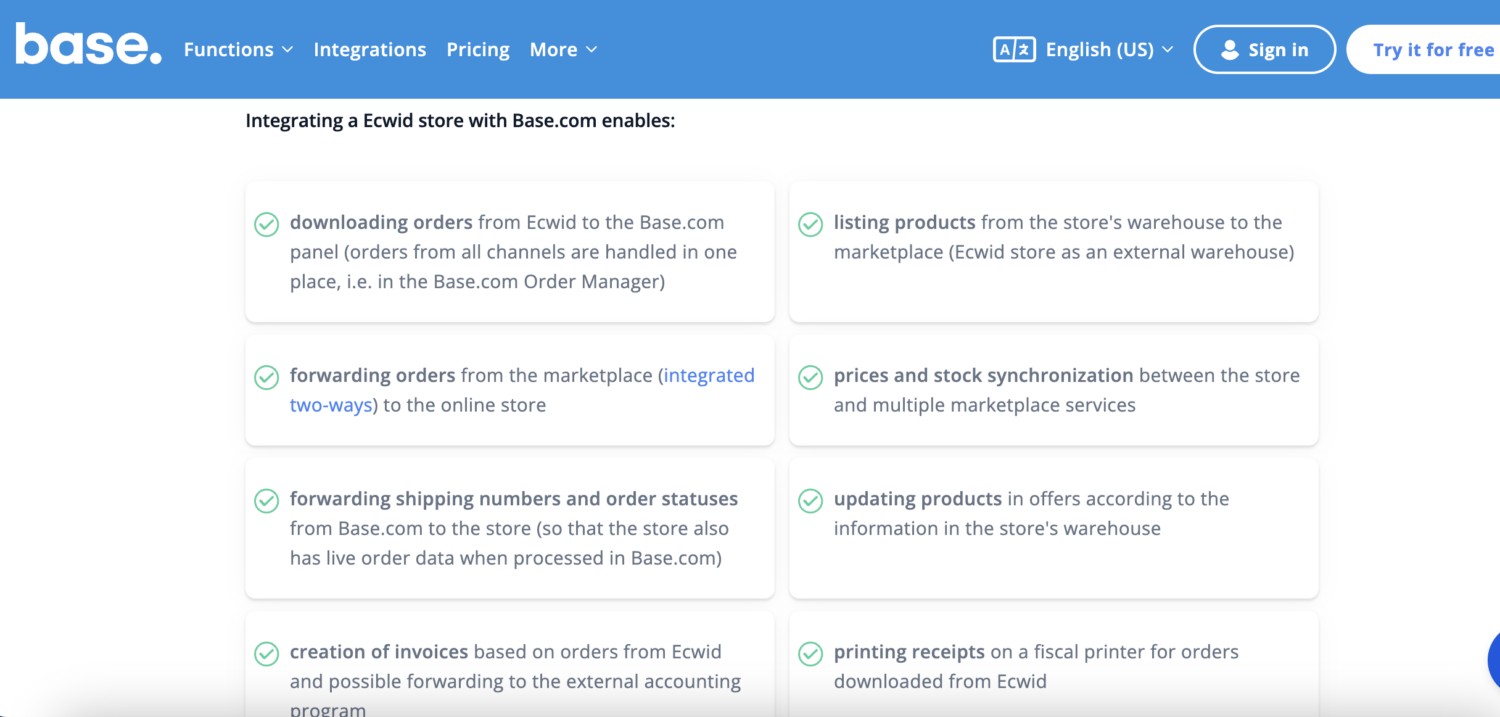Follow the 'integrated two-ways' link
The image size is (1500, 717).
pyautogui.click(x=522, y=390)
